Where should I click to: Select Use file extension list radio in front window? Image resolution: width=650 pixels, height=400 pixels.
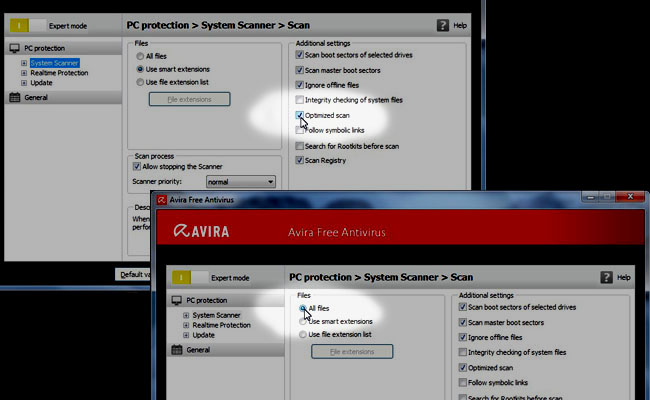tap(303, 335)
